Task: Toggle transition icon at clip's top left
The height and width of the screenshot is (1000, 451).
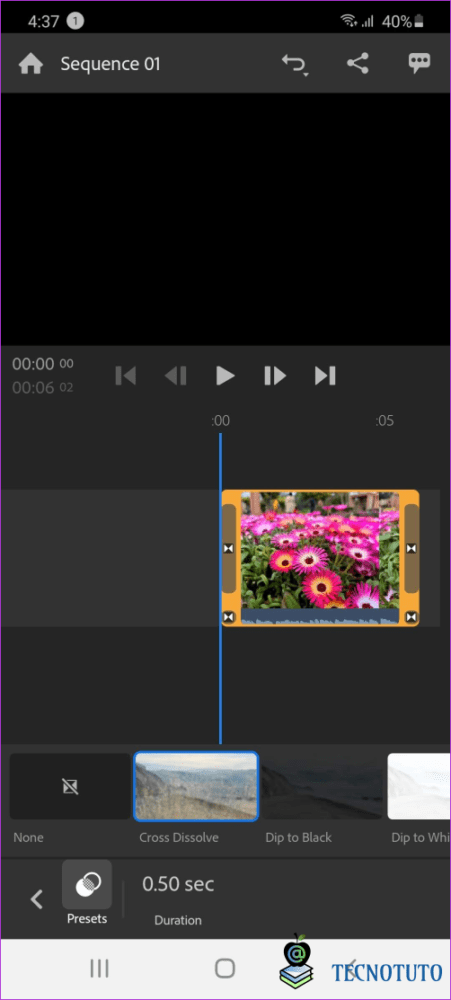Action: click(x=229, y=548)
